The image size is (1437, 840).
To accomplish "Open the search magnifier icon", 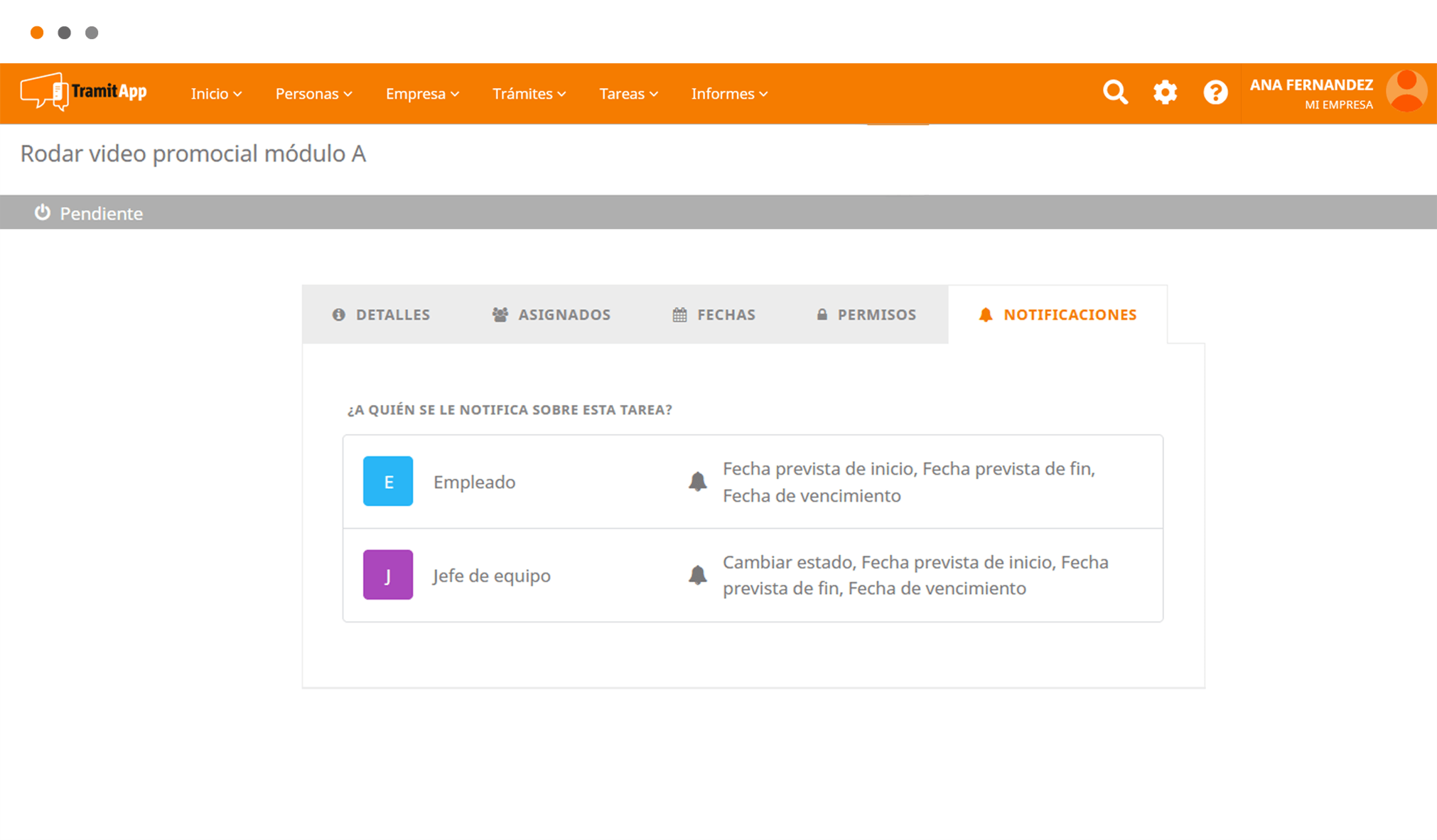I will coord(1115,92).
